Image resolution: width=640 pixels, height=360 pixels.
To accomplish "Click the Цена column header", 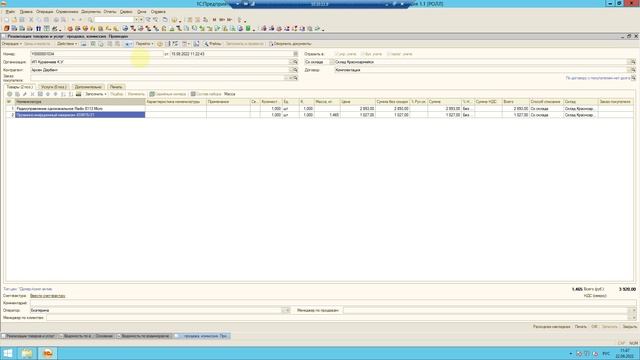I will 358,102.
